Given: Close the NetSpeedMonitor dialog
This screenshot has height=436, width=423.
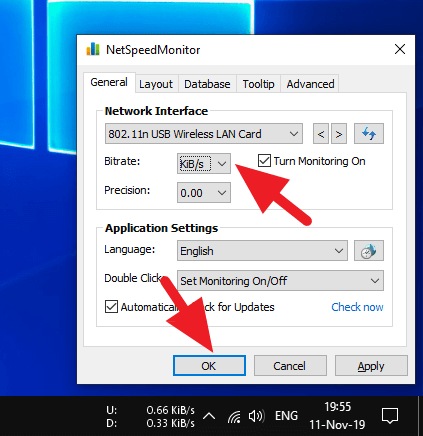Looking at the screenshot, I should pos(400,49).
